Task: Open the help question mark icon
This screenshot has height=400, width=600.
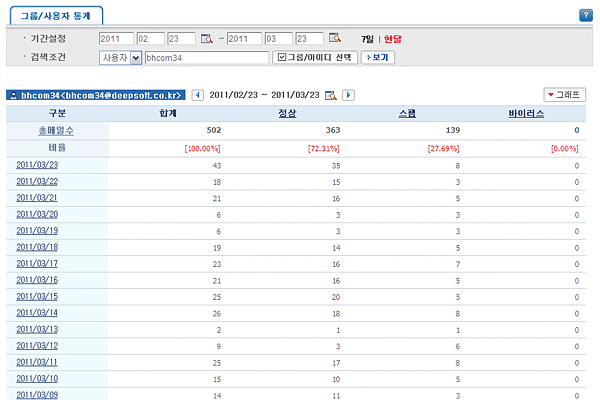Action: click(585, 15)
